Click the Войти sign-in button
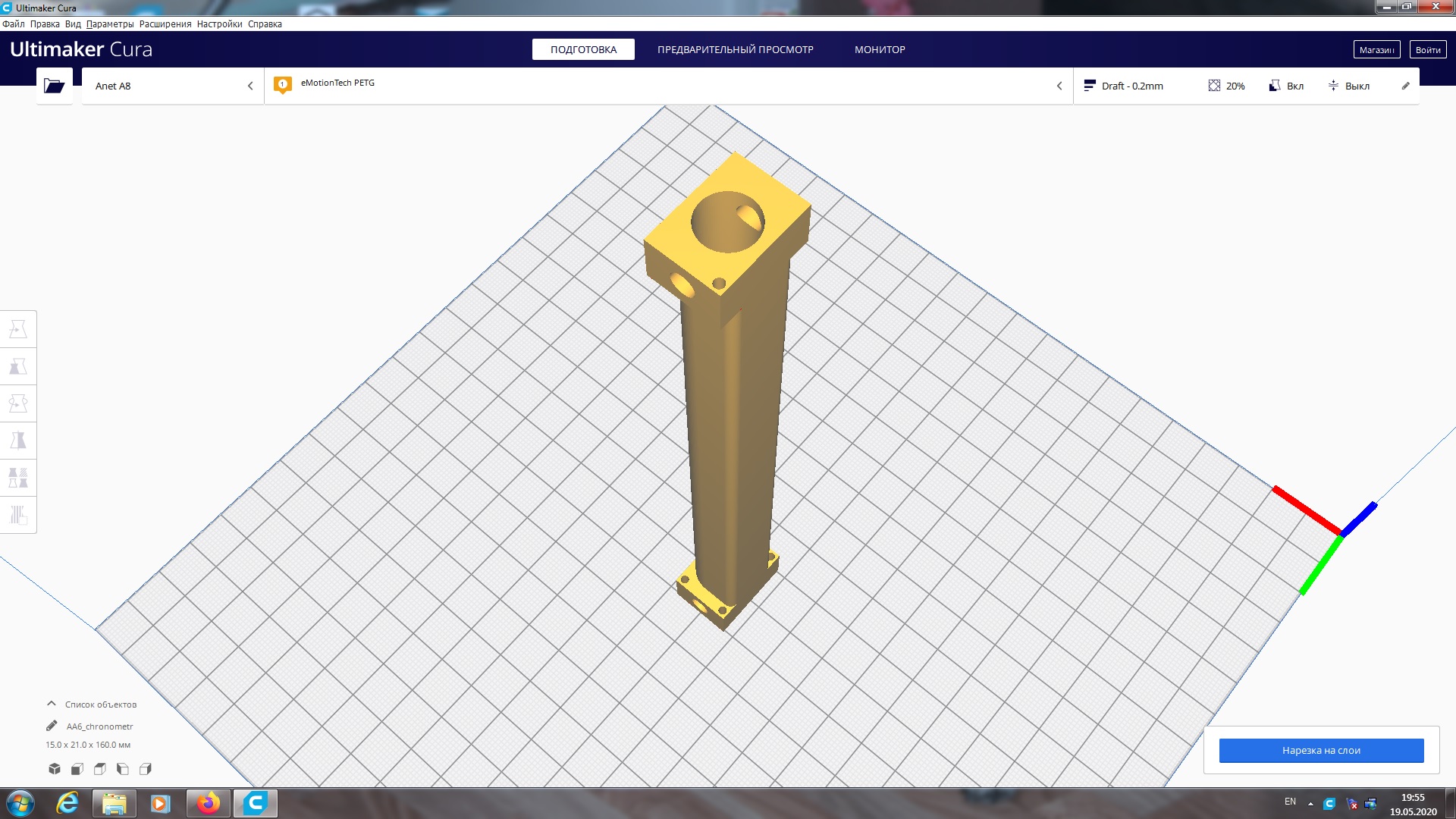The height and width of the screenshot is (819, 1456). pyautogui.click(x=1427, y=49)
